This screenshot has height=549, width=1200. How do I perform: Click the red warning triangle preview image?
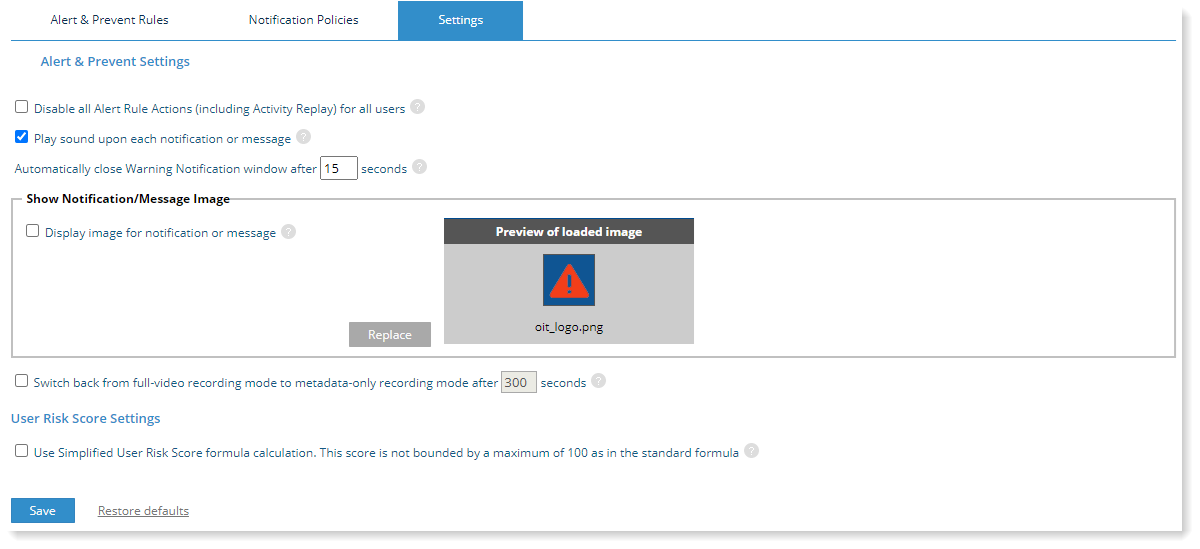point(569,280)
